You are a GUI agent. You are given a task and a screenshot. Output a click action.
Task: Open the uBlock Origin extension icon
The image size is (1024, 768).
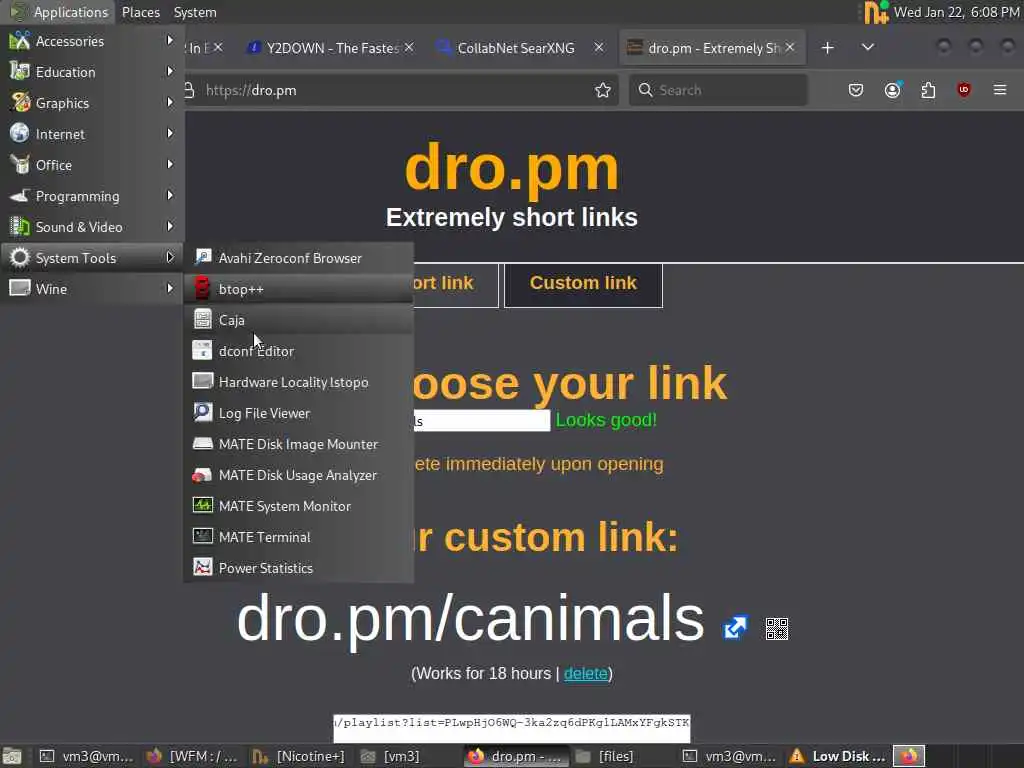(x=964, y=90)
